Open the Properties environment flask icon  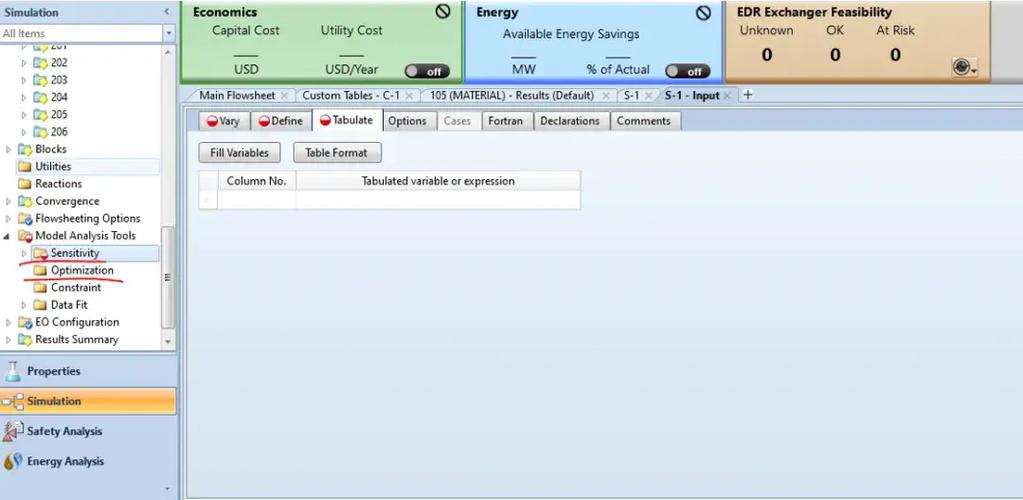click(12, 371)
